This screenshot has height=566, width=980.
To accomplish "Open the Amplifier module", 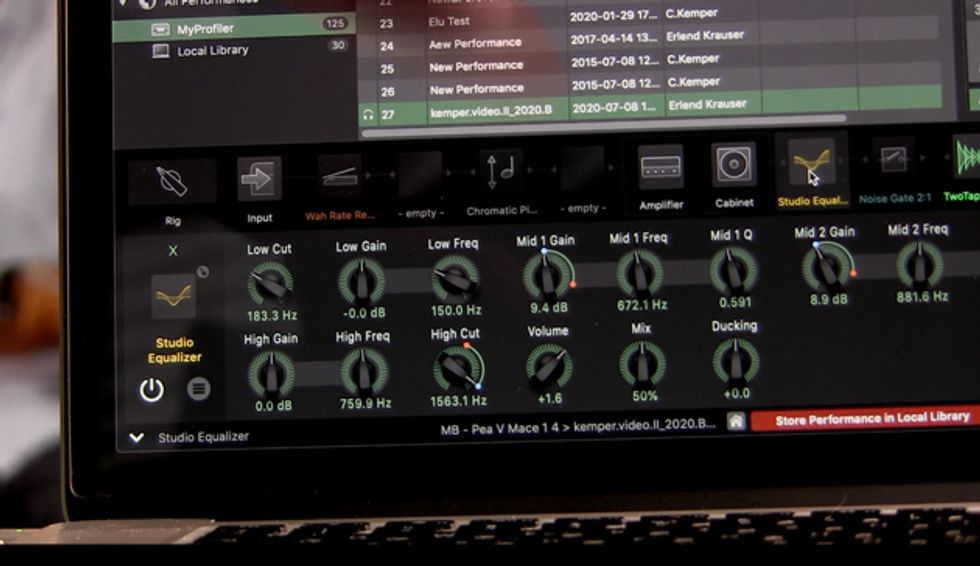I will (x=661, y=166).
